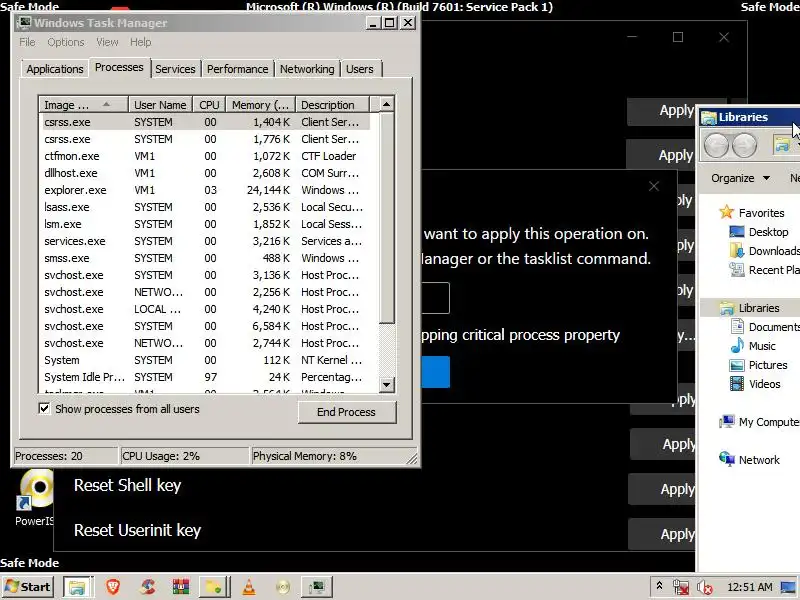Open the View menu in Task Manager

click(107, 42)
